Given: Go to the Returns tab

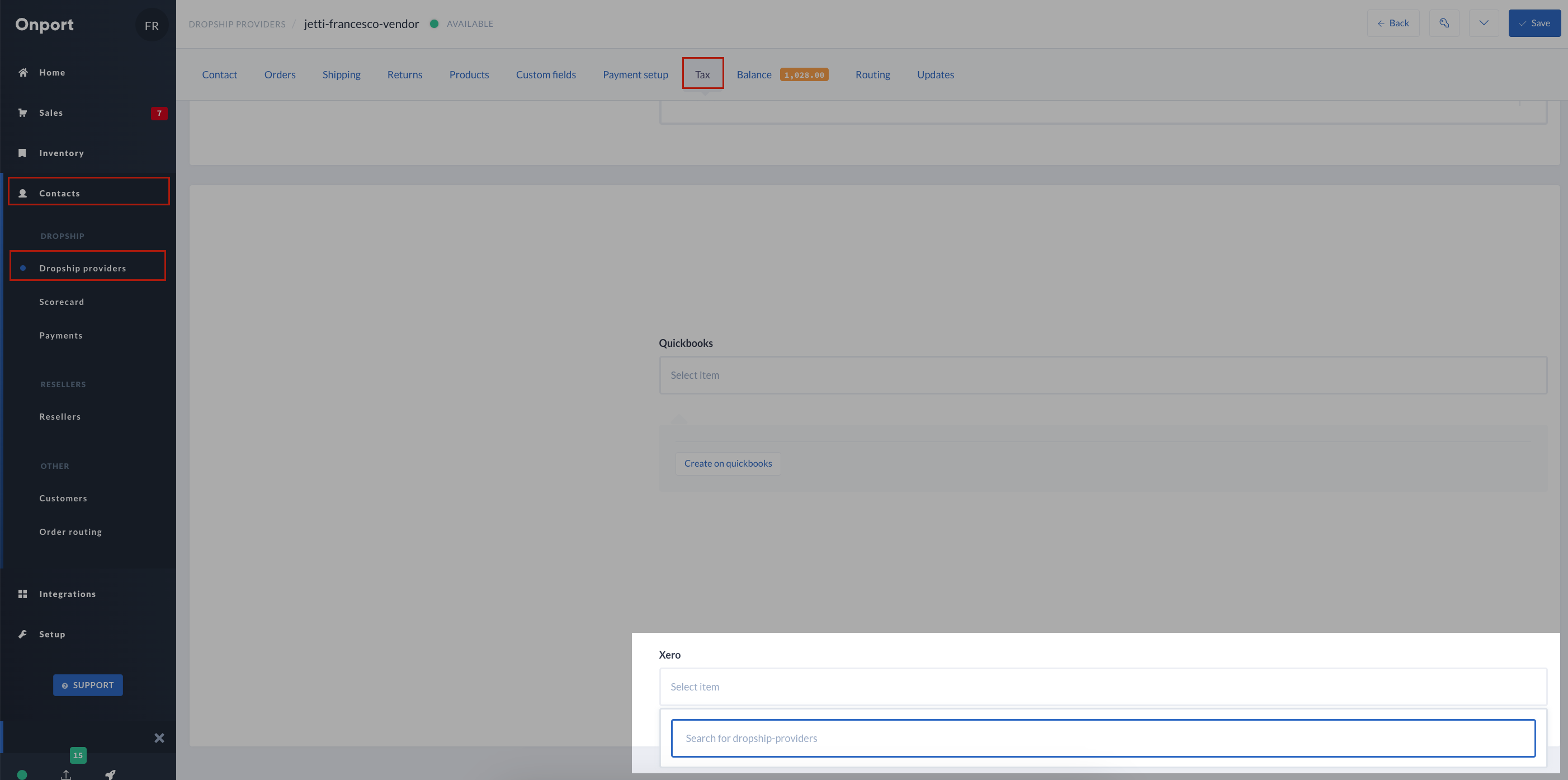Looking at the screenshot, I should 405,74.
